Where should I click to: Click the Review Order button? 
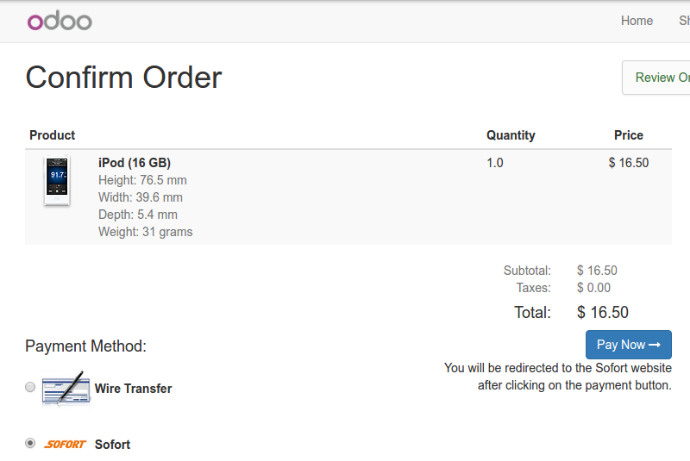pos(656,77)
